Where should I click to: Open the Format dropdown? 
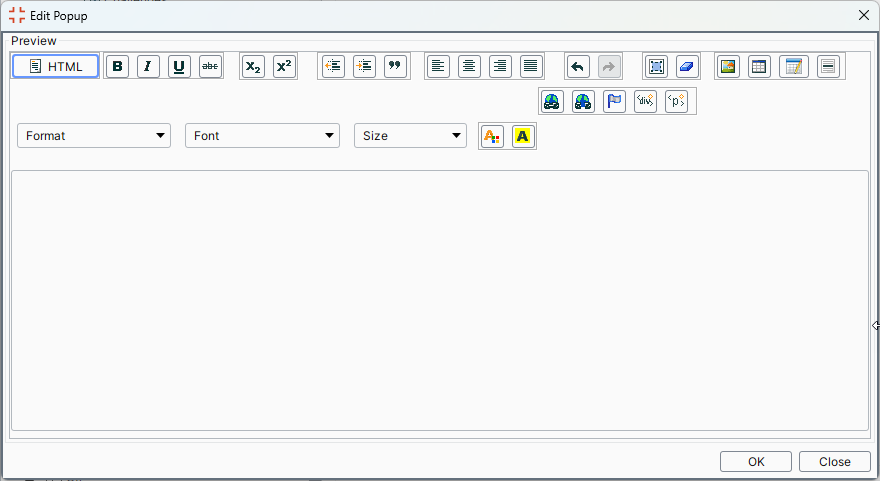click(x=94, y=136)
